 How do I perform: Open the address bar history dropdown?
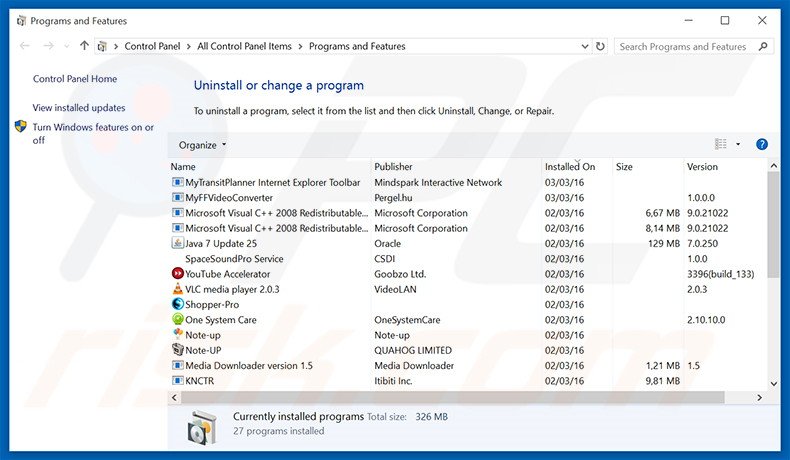(585, 46)
